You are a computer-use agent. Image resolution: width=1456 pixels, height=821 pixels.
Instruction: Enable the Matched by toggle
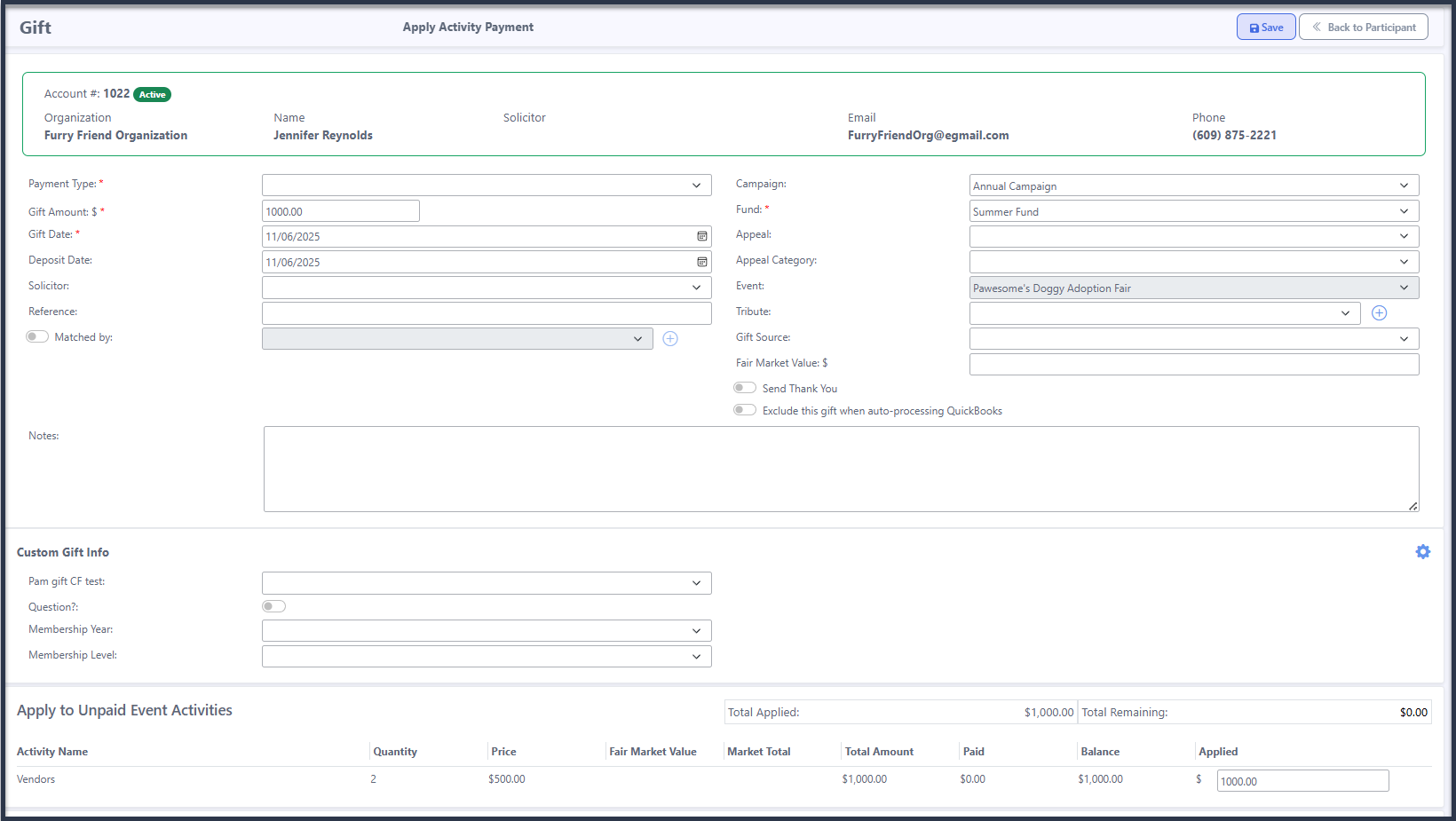37,337
